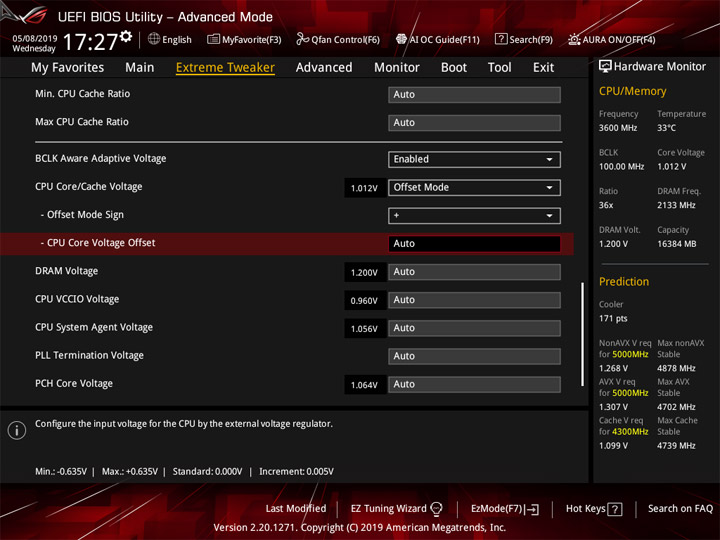This screenshot has height=540, width=720.
Task: Click the 05/08/2019 date text
Action: click(34, 38)
